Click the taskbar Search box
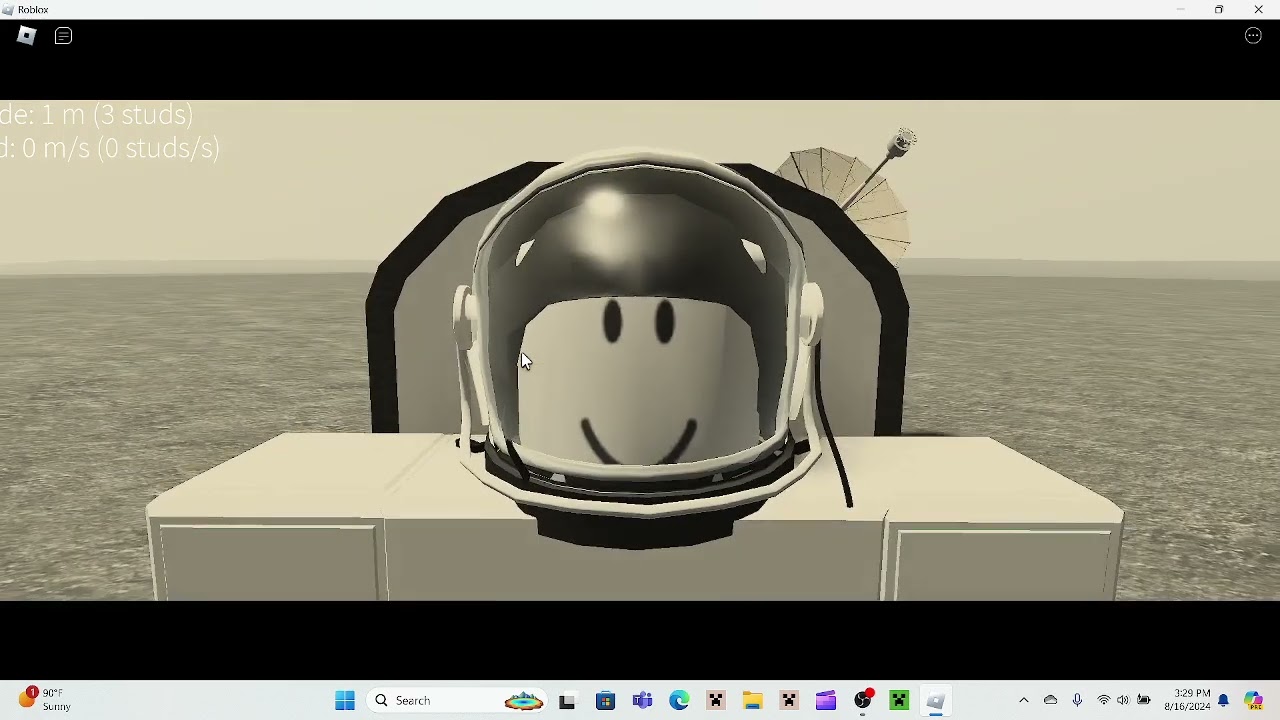The width and height of the screenshot is (1280, 720). click(x=458, y=701)
